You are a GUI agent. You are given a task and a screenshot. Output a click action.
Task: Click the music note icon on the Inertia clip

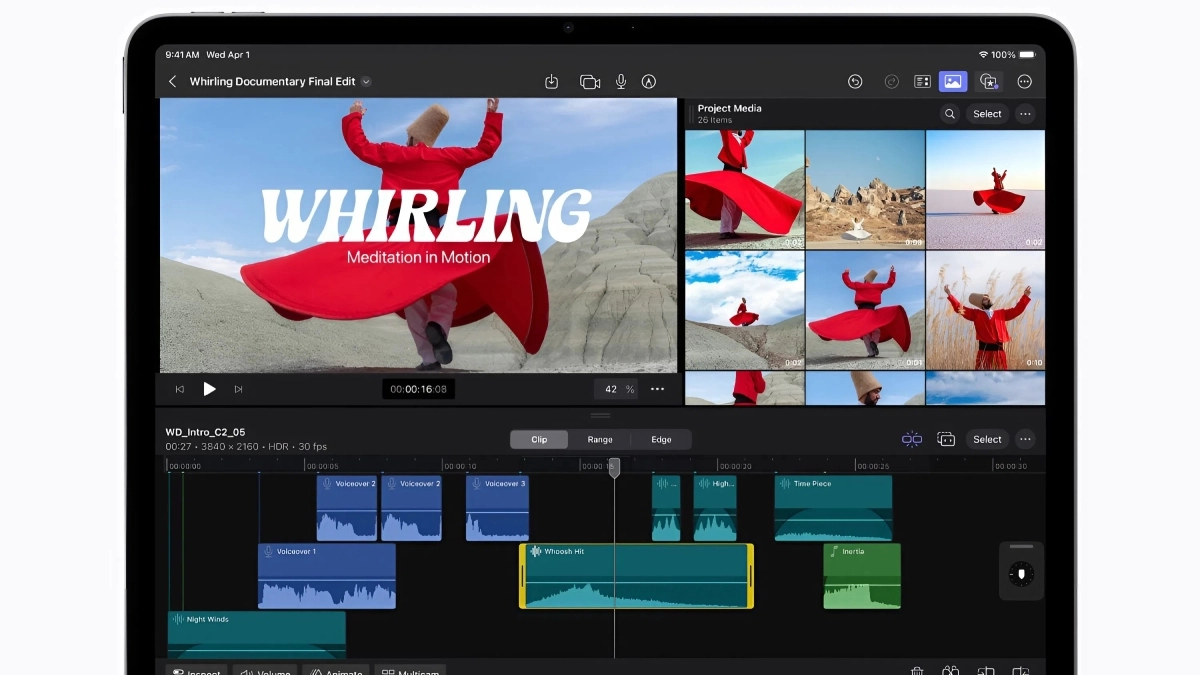click(834, 552)
